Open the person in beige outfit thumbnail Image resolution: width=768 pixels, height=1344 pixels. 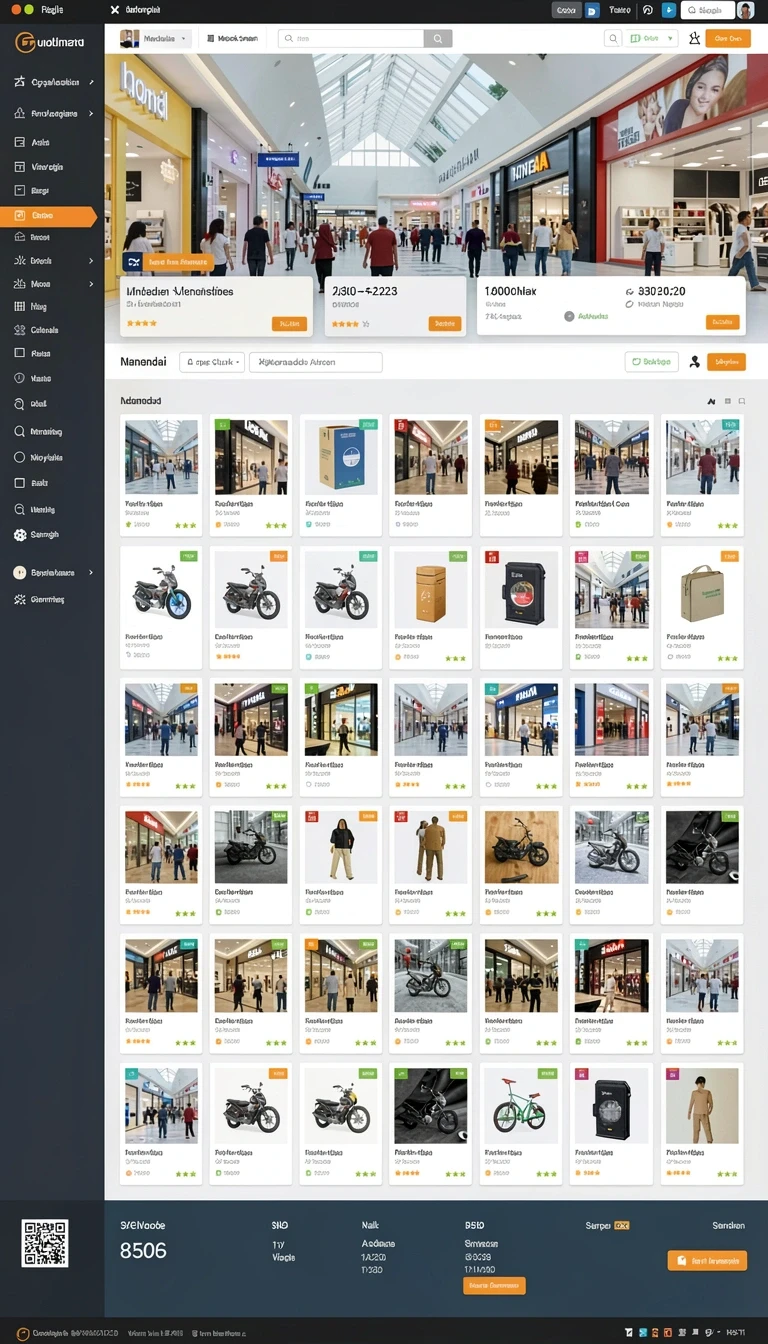(x=701, y=1105)
